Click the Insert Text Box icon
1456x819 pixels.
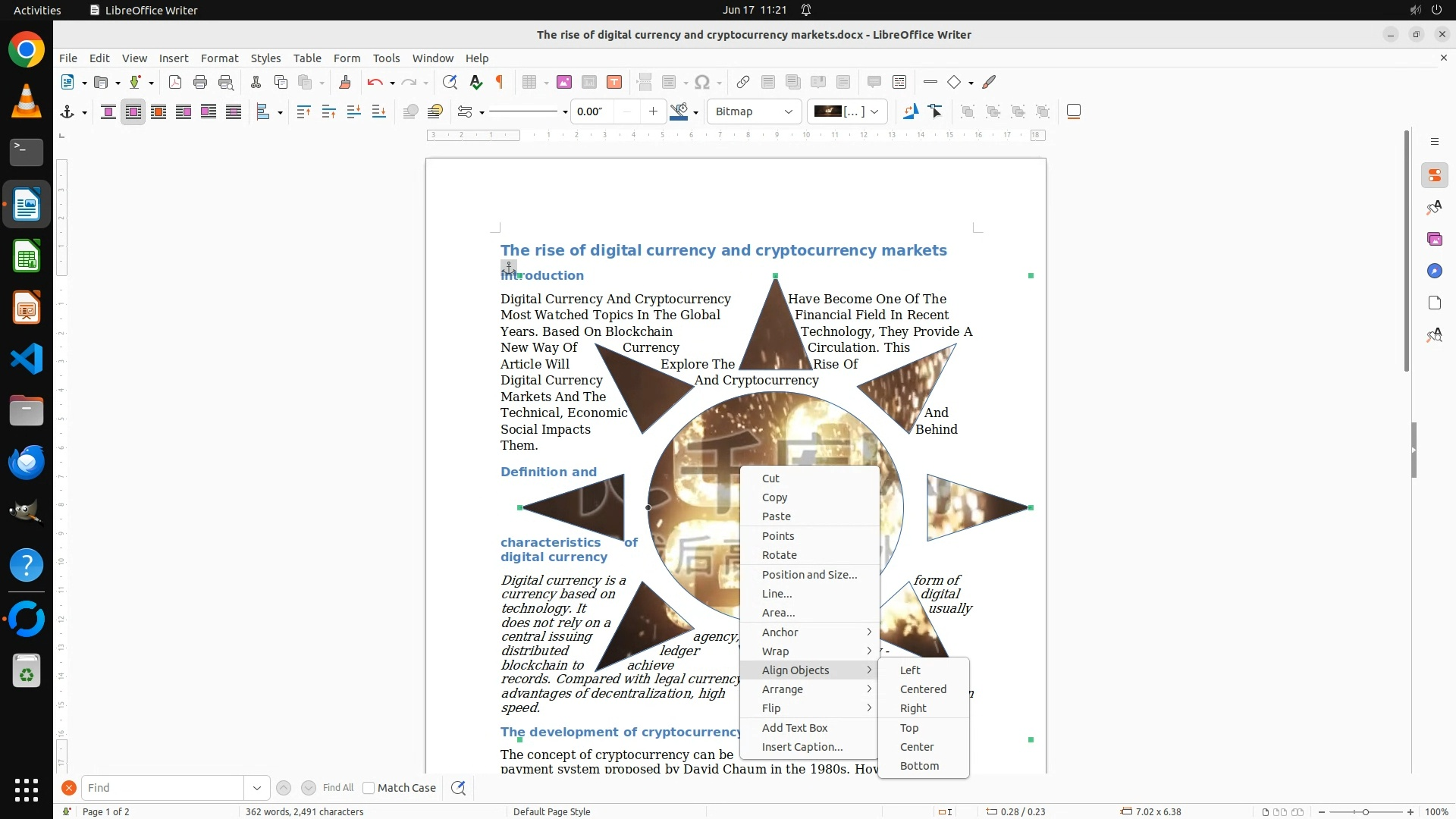[614, 82]
